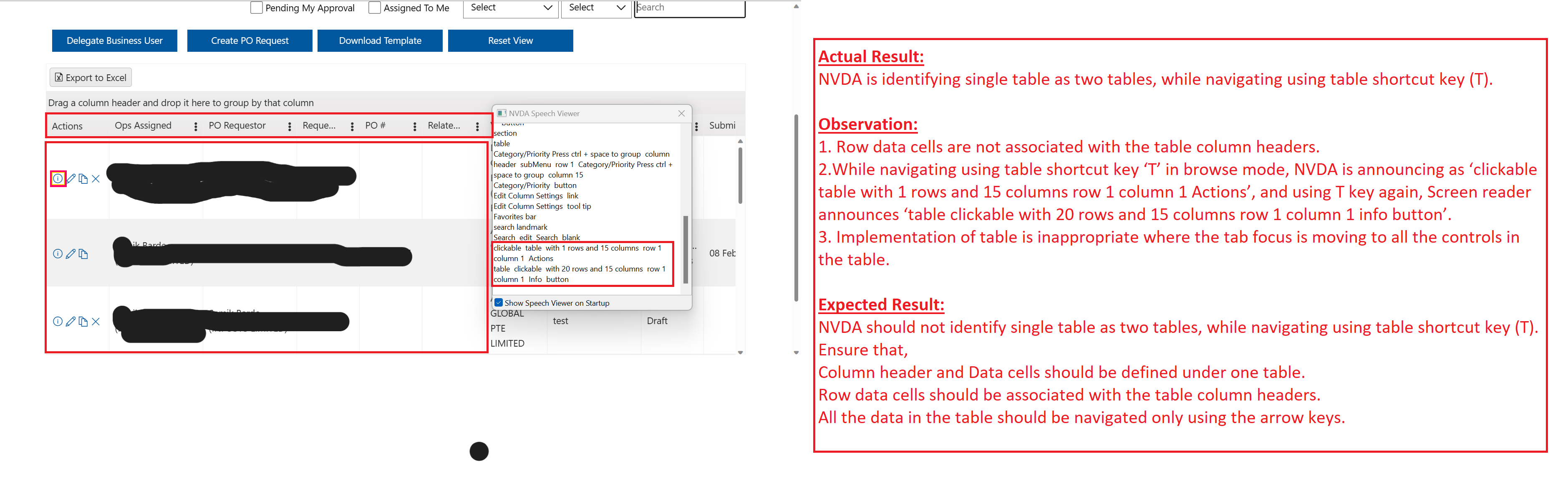Open PO Requestor column menu dots
The width and height of the screenshot is (1568, 502).
(x=289, y=126)
